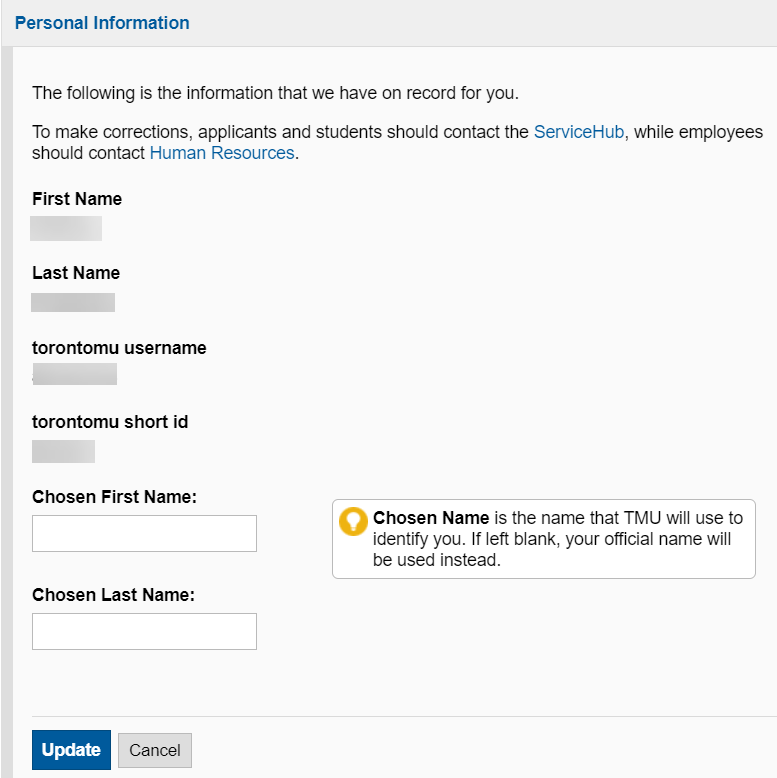Viewport: 777px width, 778px height.
Task: Click the torontomu short id label
Action: point(110,422)
